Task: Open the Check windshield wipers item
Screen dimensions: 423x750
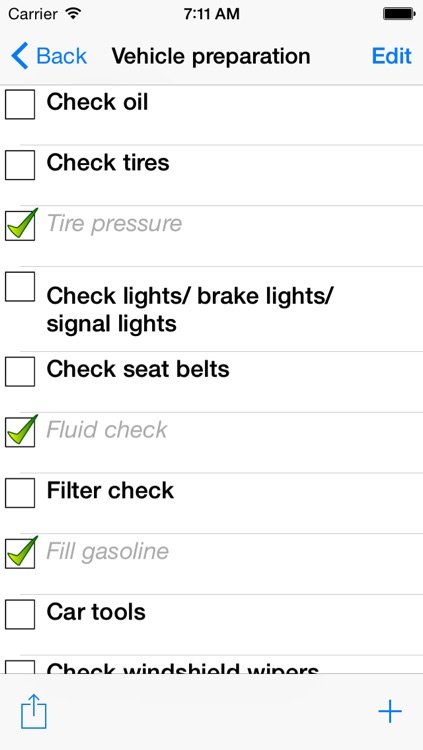Action: [212, 665]
